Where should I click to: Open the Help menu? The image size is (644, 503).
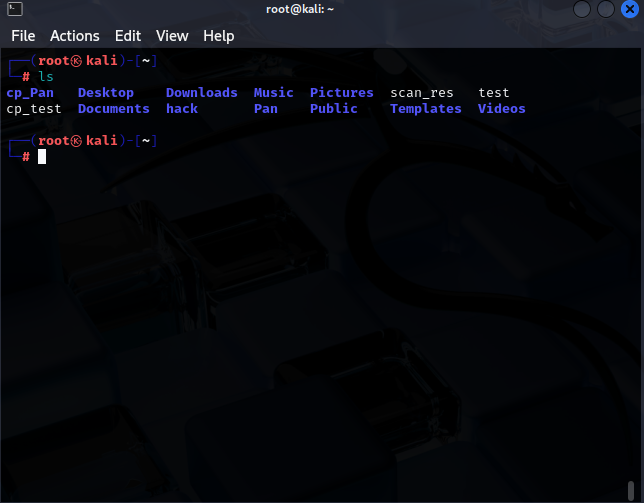218,36
